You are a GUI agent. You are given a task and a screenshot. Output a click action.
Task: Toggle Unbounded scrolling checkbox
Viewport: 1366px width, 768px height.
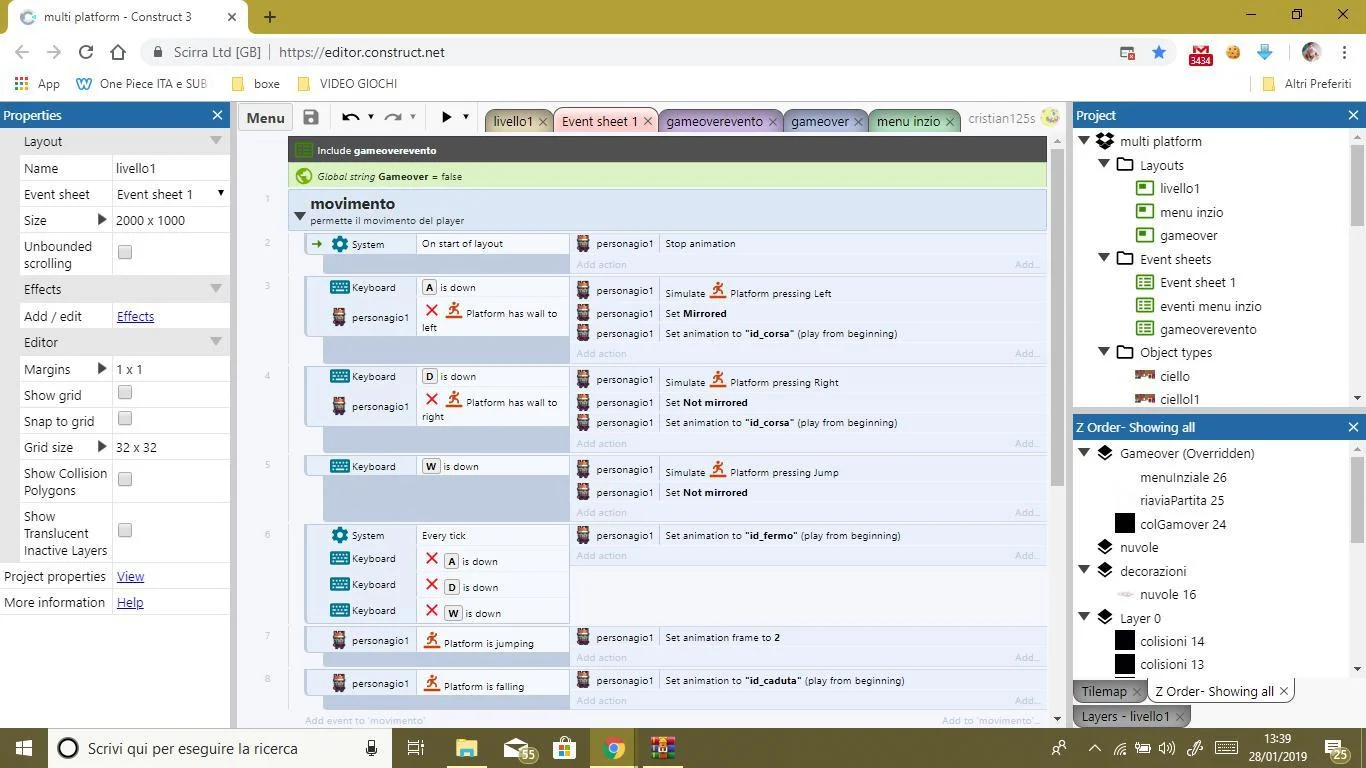(125, 252)
